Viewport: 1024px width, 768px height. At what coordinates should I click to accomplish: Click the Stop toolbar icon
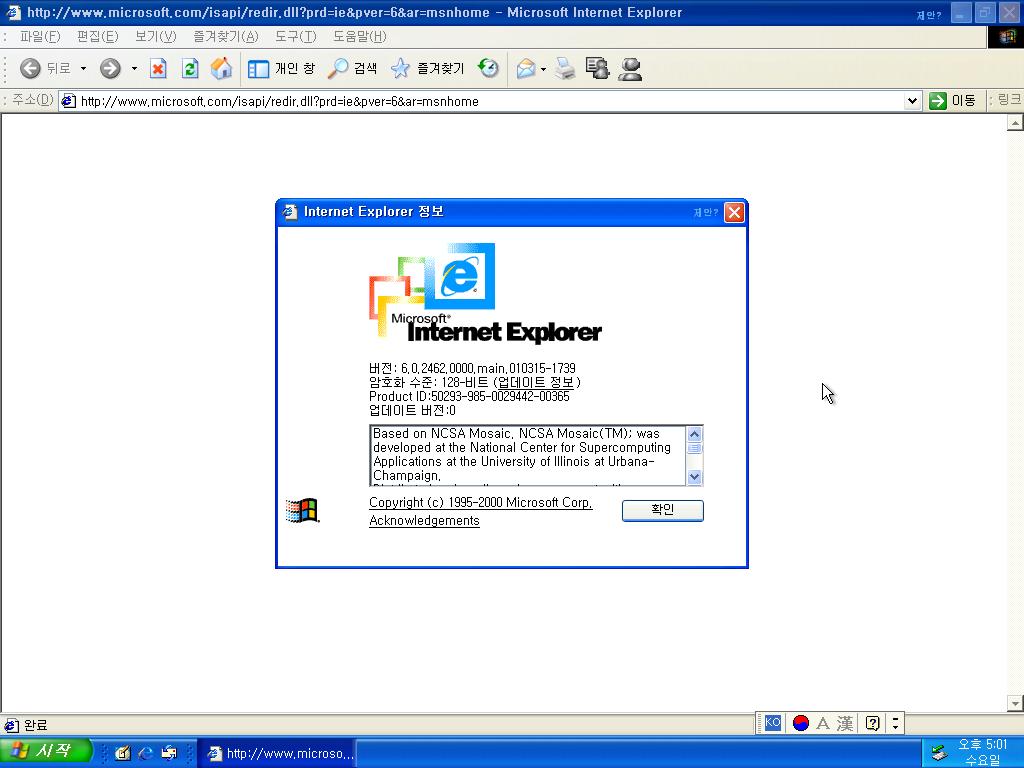pyautogui.click(x=158, y=68)
